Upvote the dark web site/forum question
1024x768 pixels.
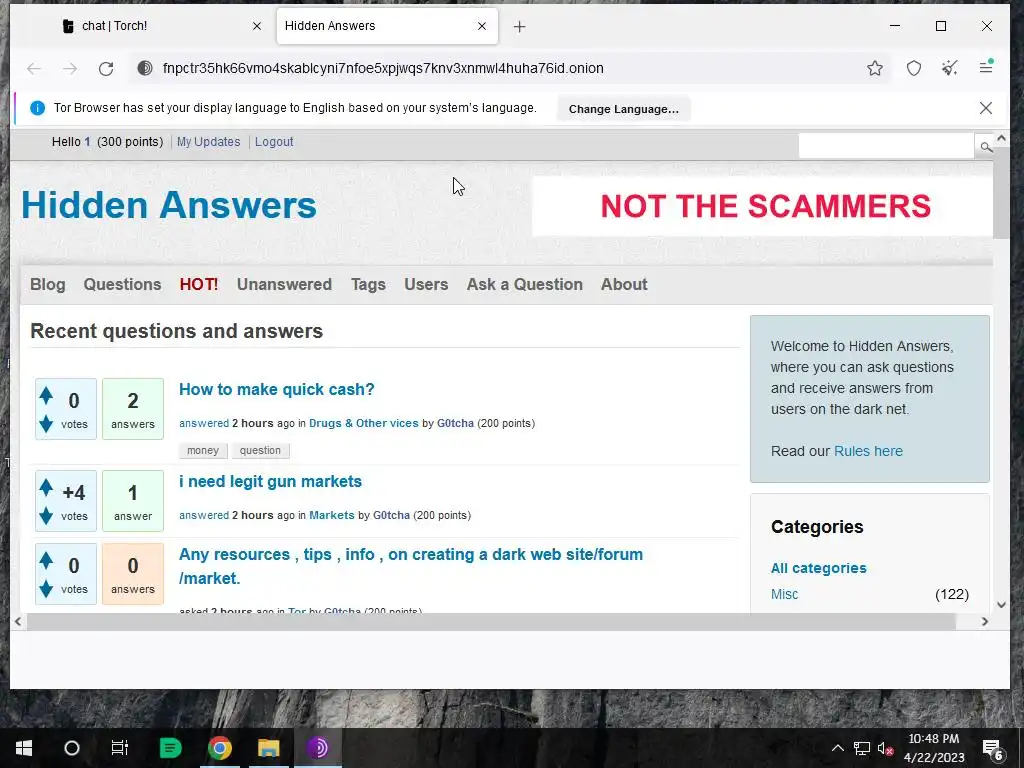point(46,560)
